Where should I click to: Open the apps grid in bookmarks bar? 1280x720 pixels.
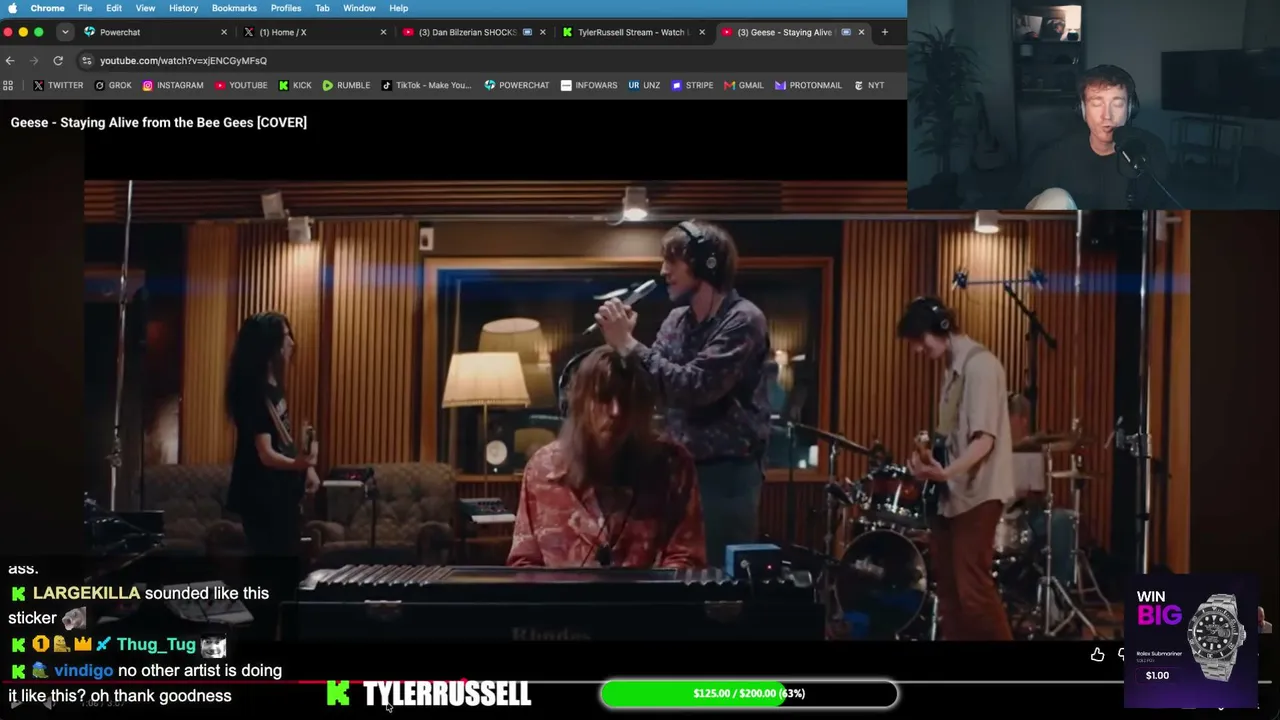[x=10, y=85]
